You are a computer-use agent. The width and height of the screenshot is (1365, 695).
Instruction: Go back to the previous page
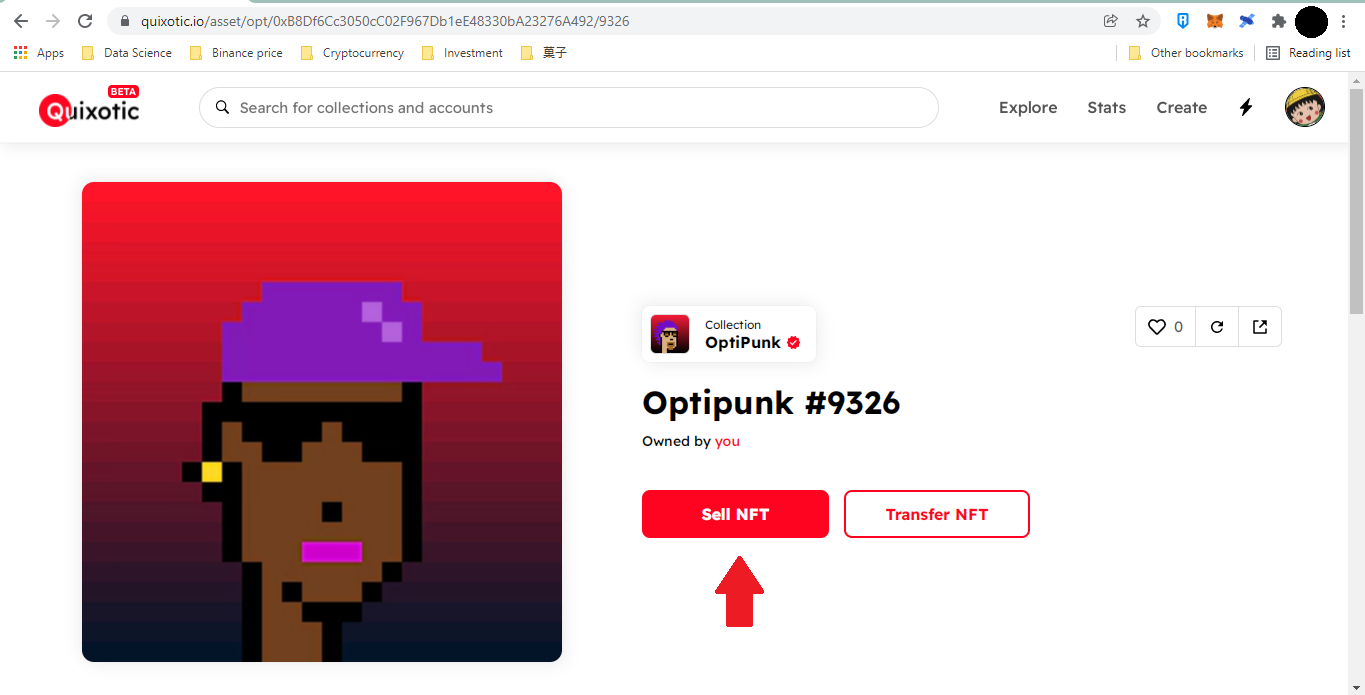[21, 21]
